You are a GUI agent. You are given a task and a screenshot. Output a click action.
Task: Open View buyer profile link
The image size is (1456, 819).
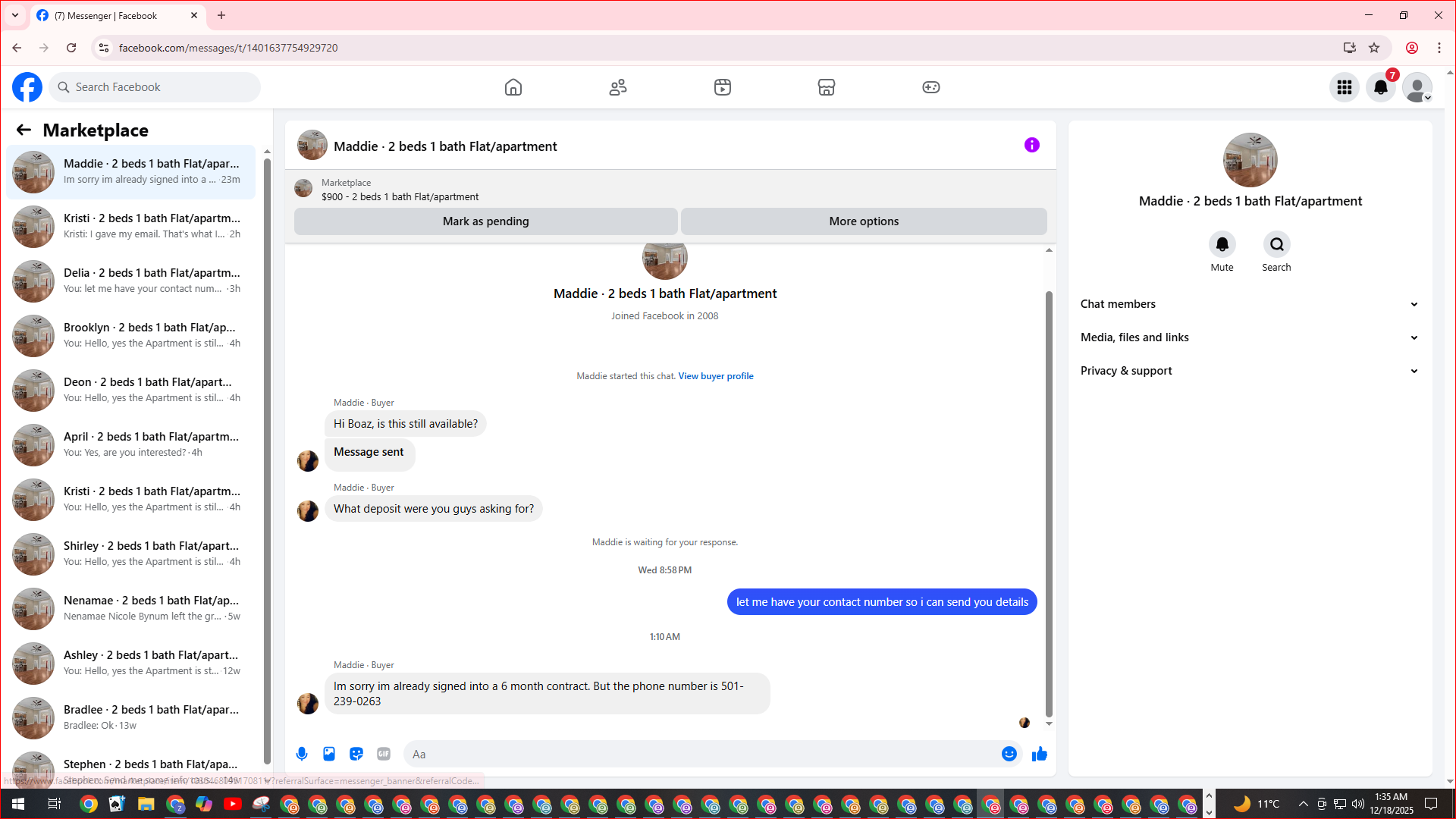[715, 376]
